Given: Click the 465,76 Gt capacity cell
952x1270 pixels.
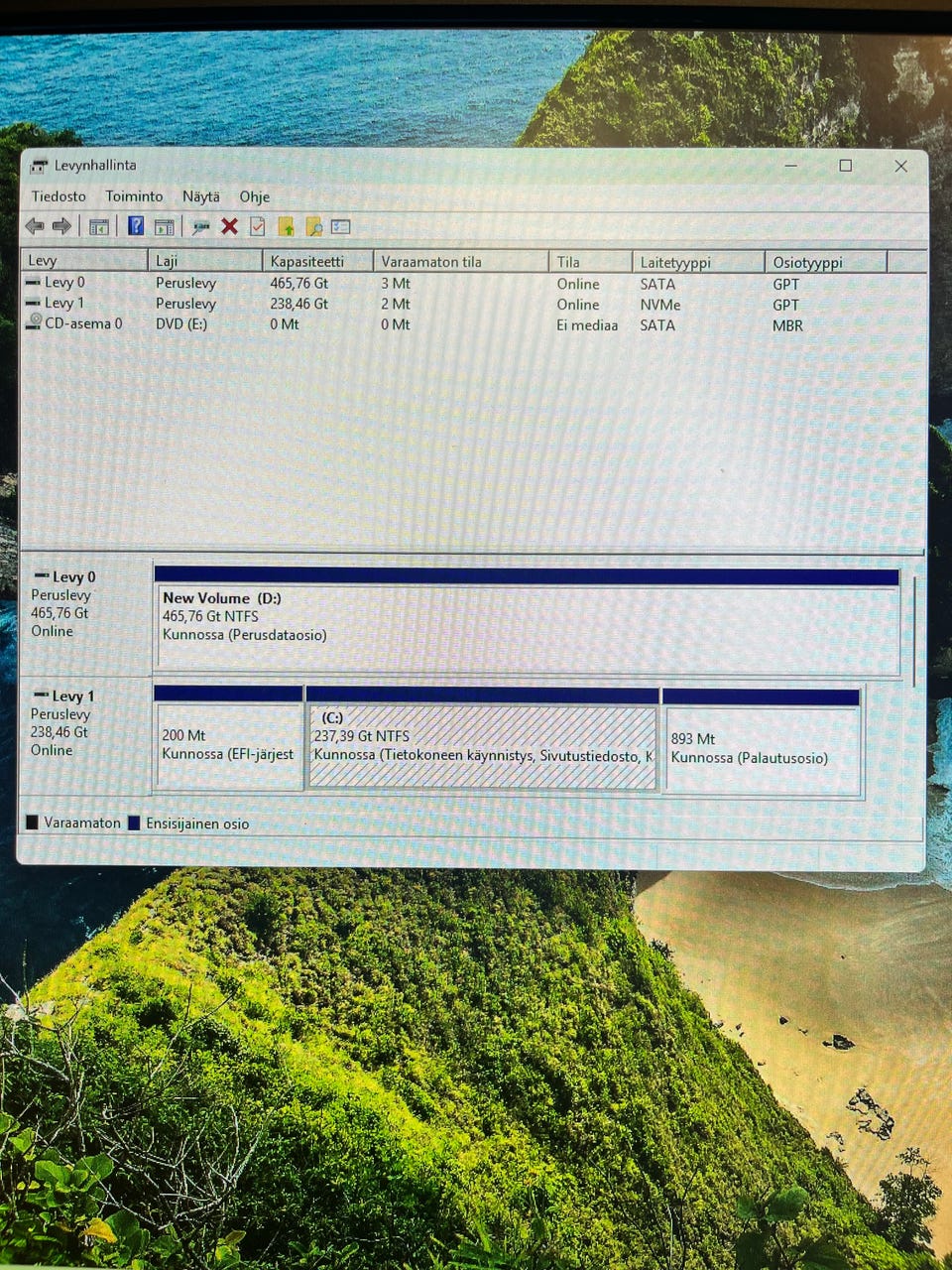Looking at the screenshot, I should tap(298, 283).
